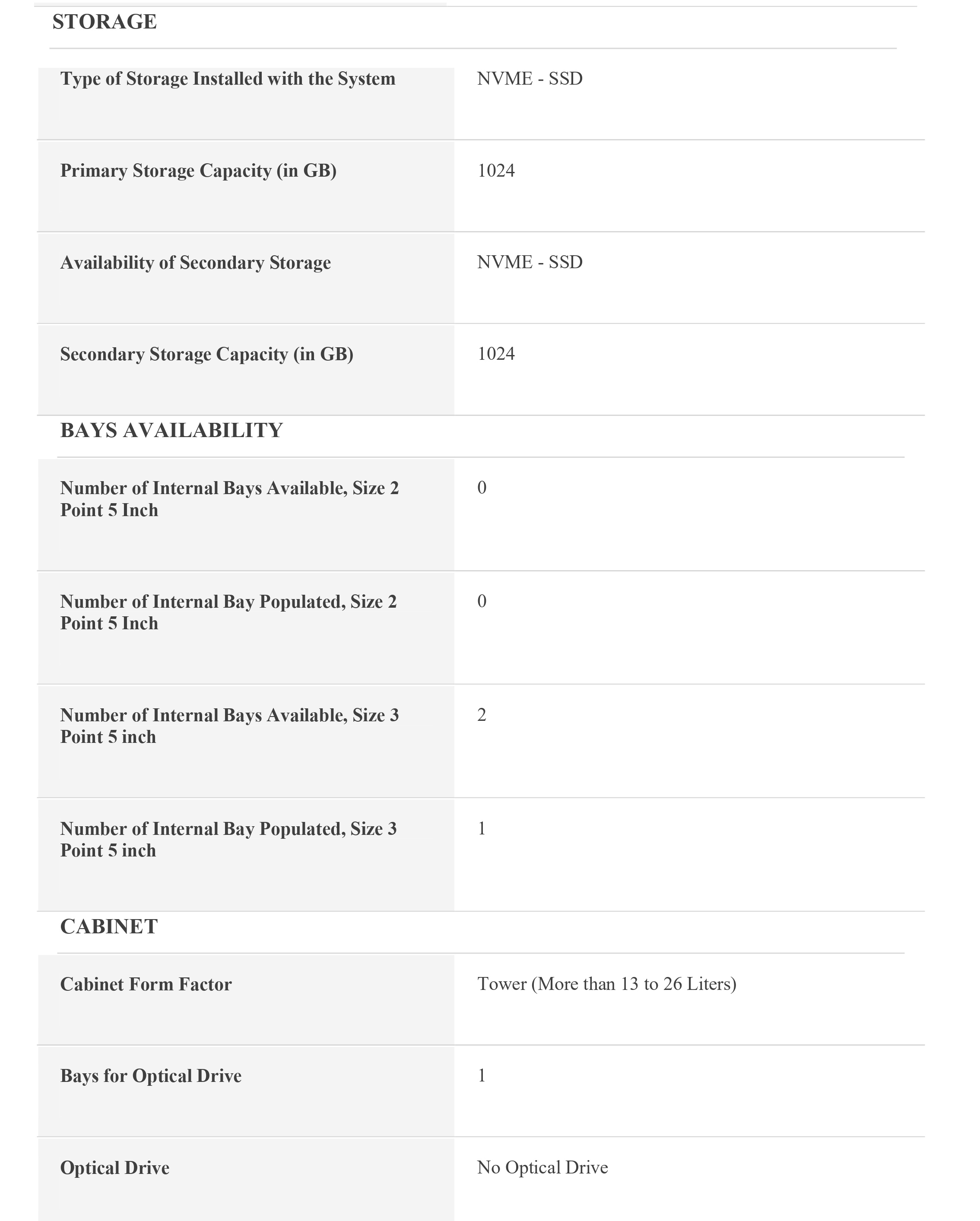Select the 'Tower (More than 13 to 26 Liters)' value
Image resolution: width=980 pixels, height=1221 pixels.
pos(607,984)
